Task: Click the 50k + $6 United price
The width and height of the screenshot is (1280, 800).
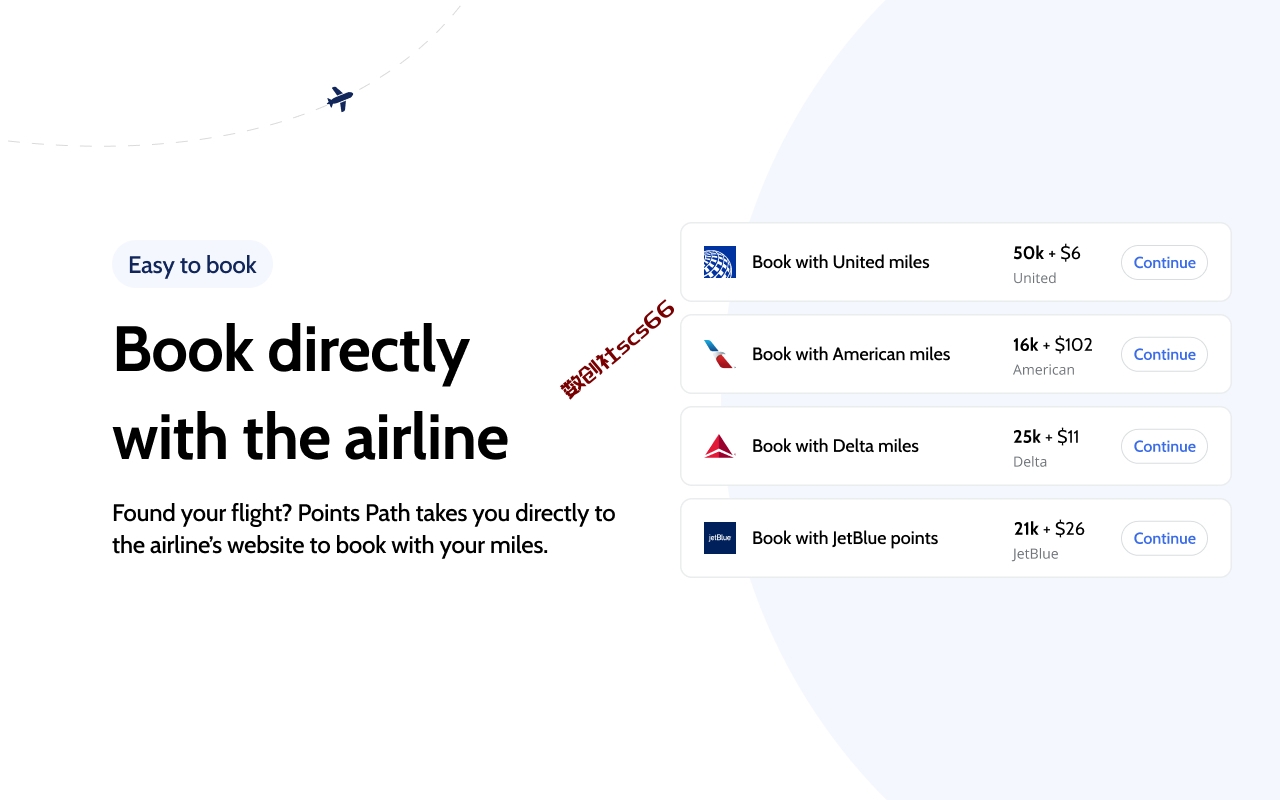Action: click(x=1047, y=253)
